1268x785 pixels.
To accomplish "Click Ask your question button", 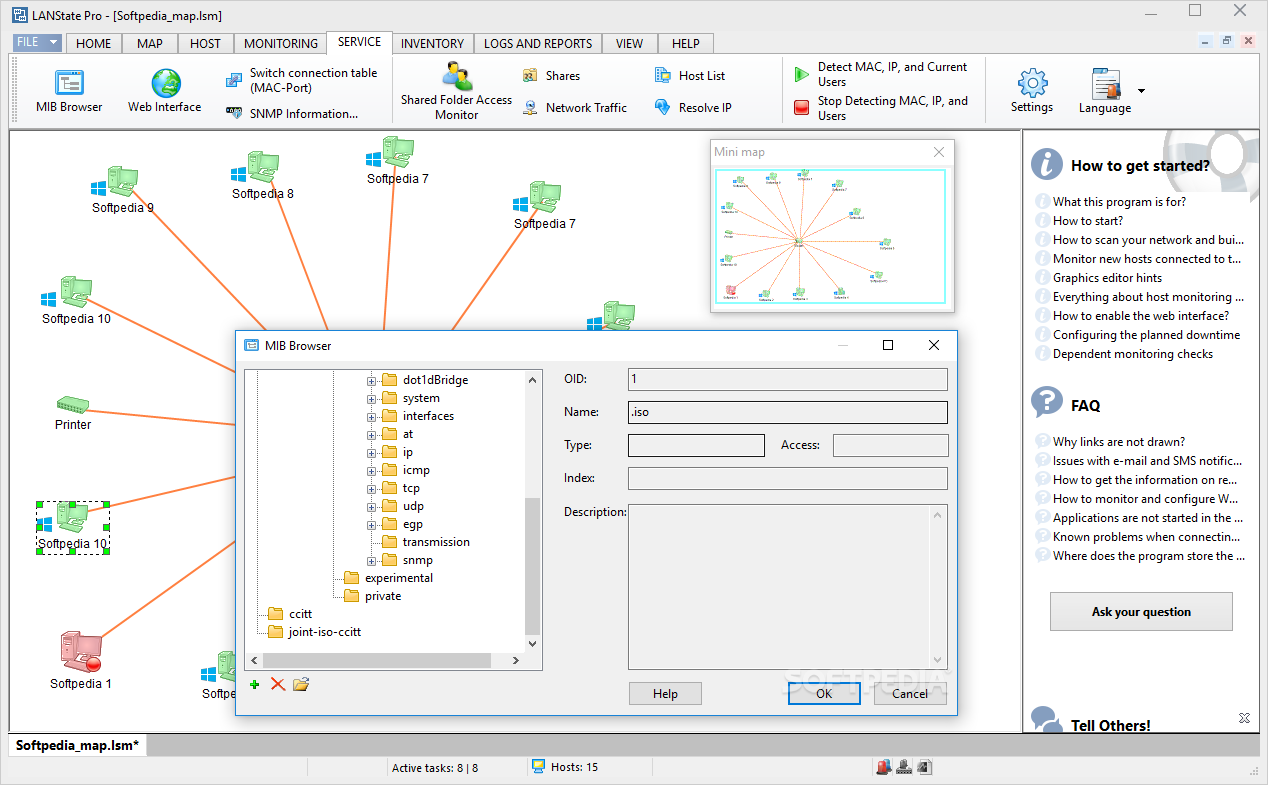I will [x=1141, y=611].
